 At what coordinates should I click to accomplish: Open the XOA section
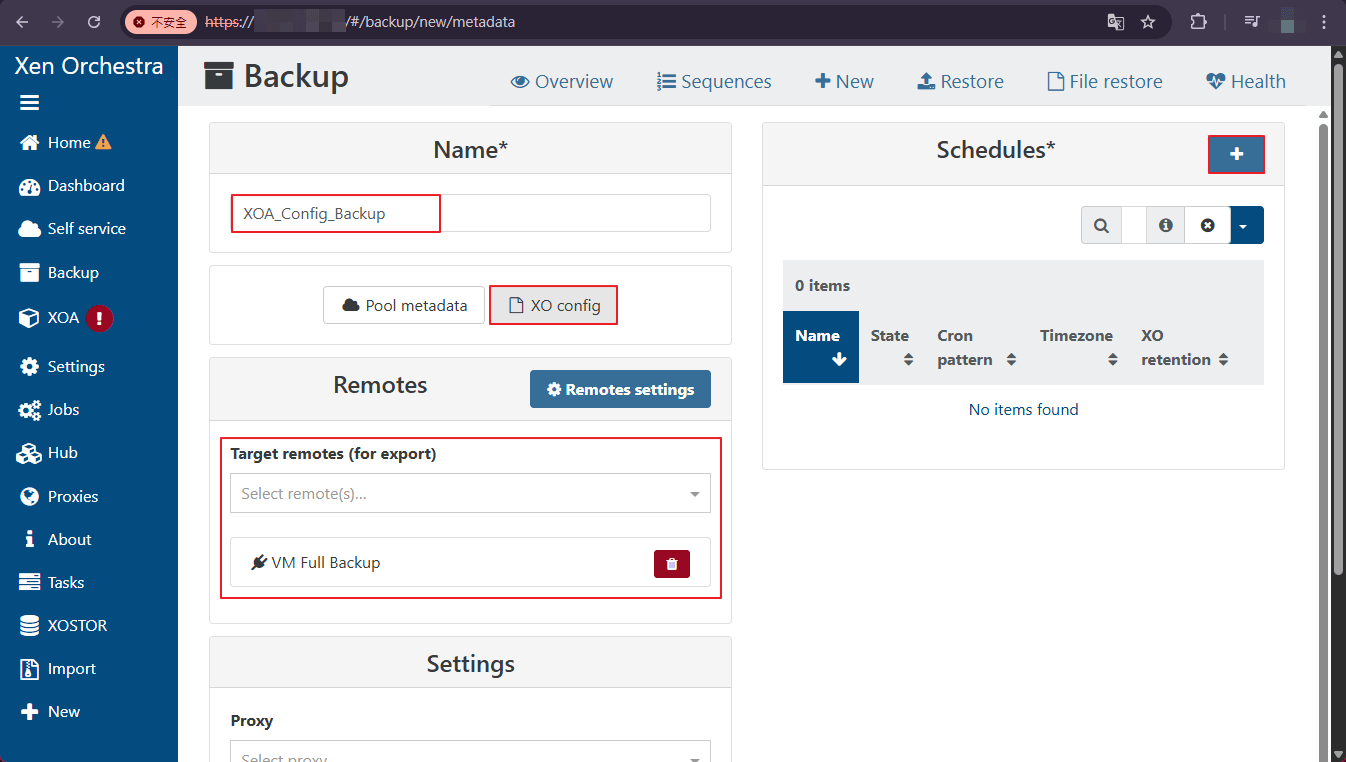pyautogui.click(x=49, y=318)
